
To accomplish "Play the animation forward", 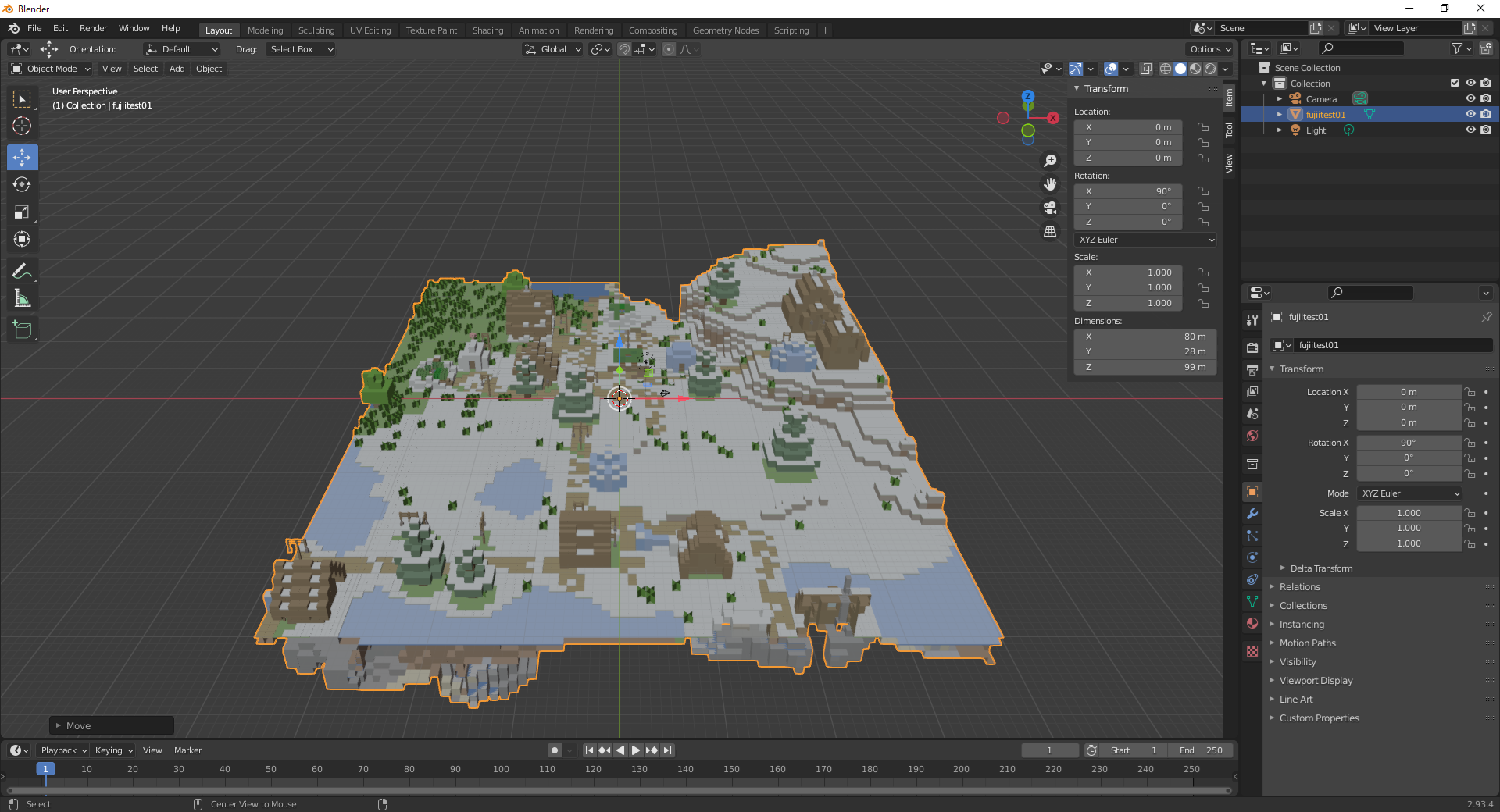I will [636, 750].
